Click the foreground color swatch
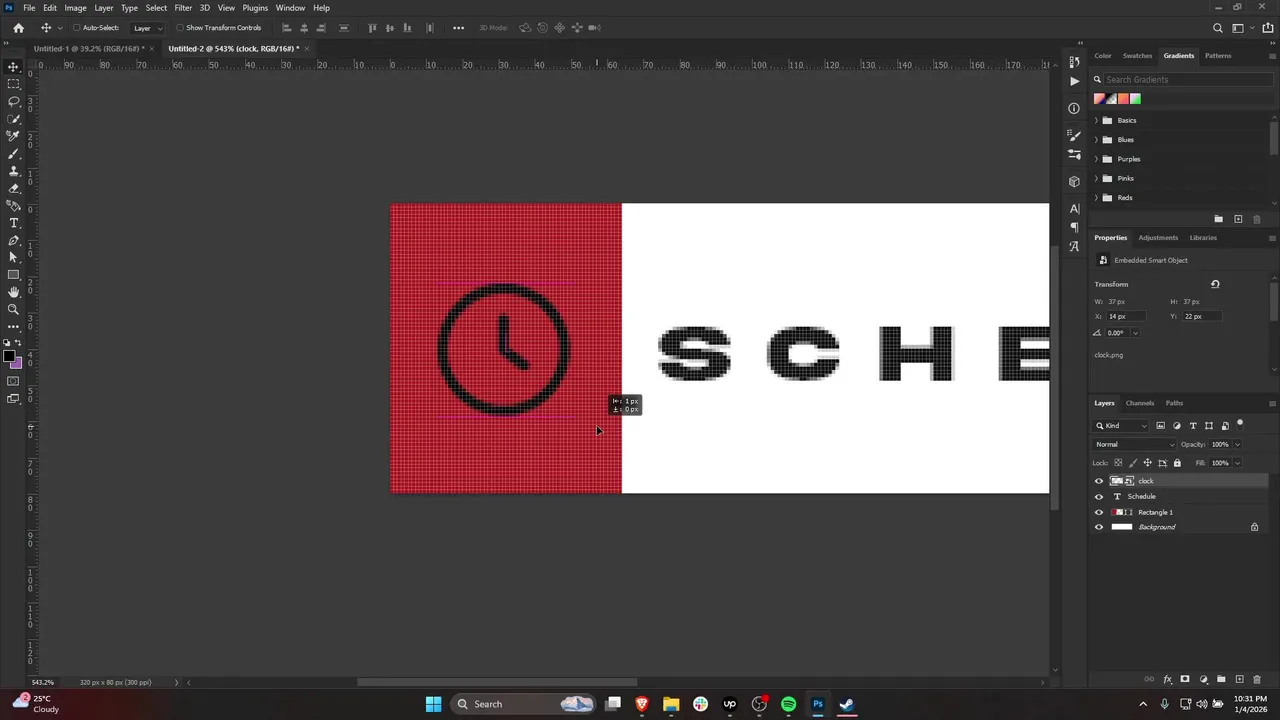 tap(9, 356)
